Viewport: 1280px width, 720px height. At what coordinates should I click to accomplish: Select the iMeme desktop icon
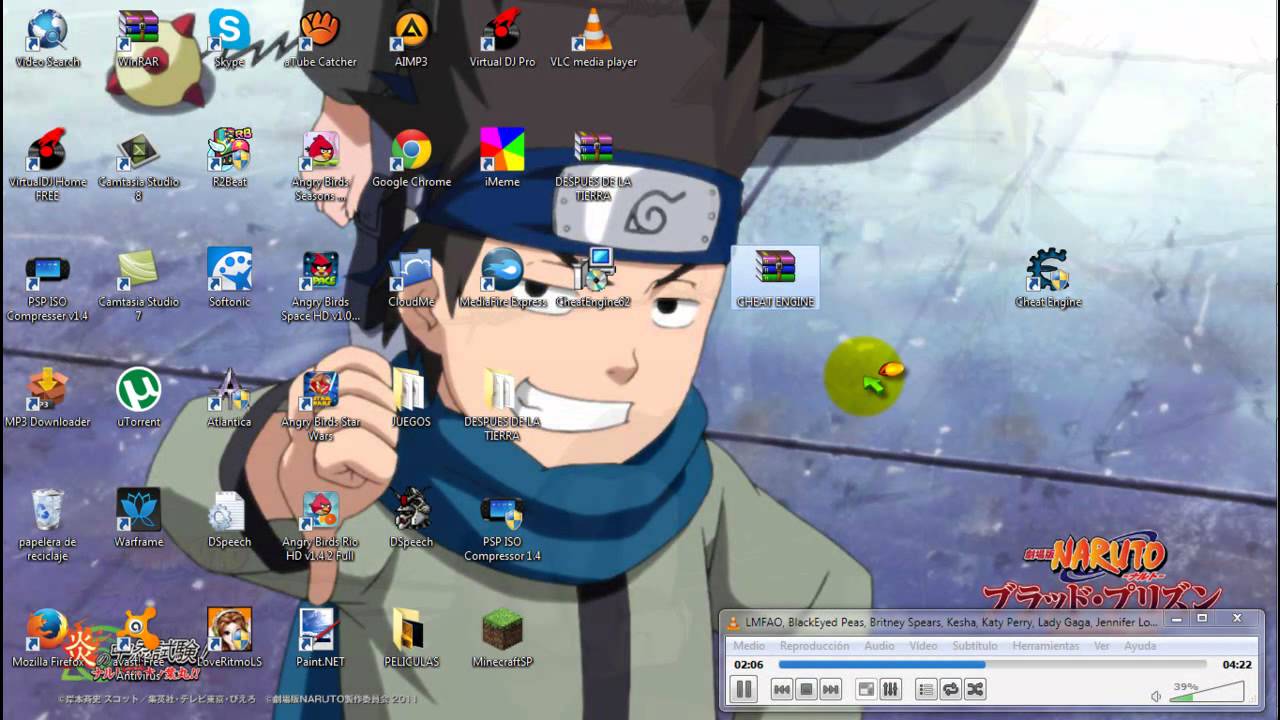(x=502, y=158)
